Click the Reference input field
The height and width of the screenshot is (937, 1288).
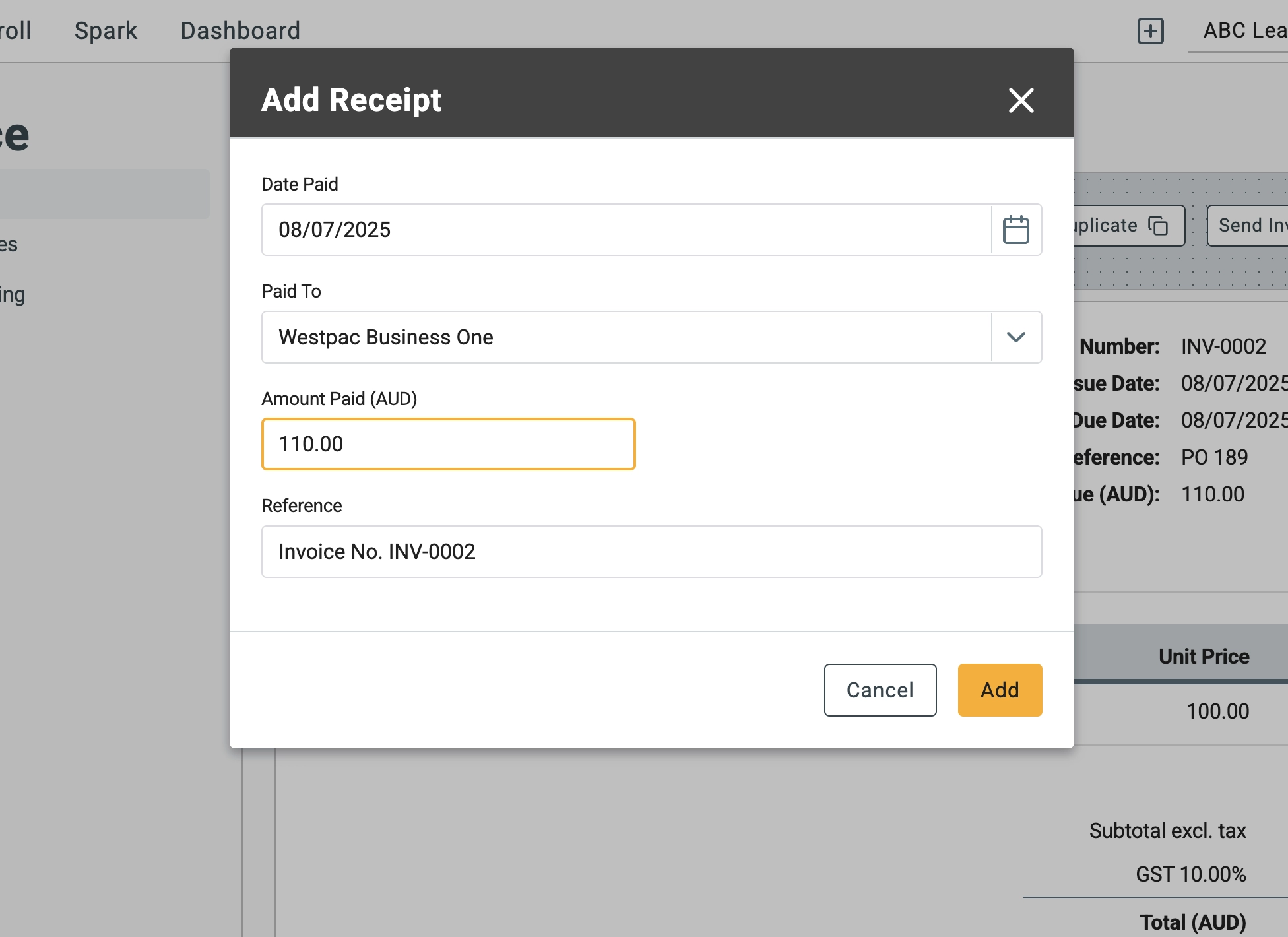point(651,552)
